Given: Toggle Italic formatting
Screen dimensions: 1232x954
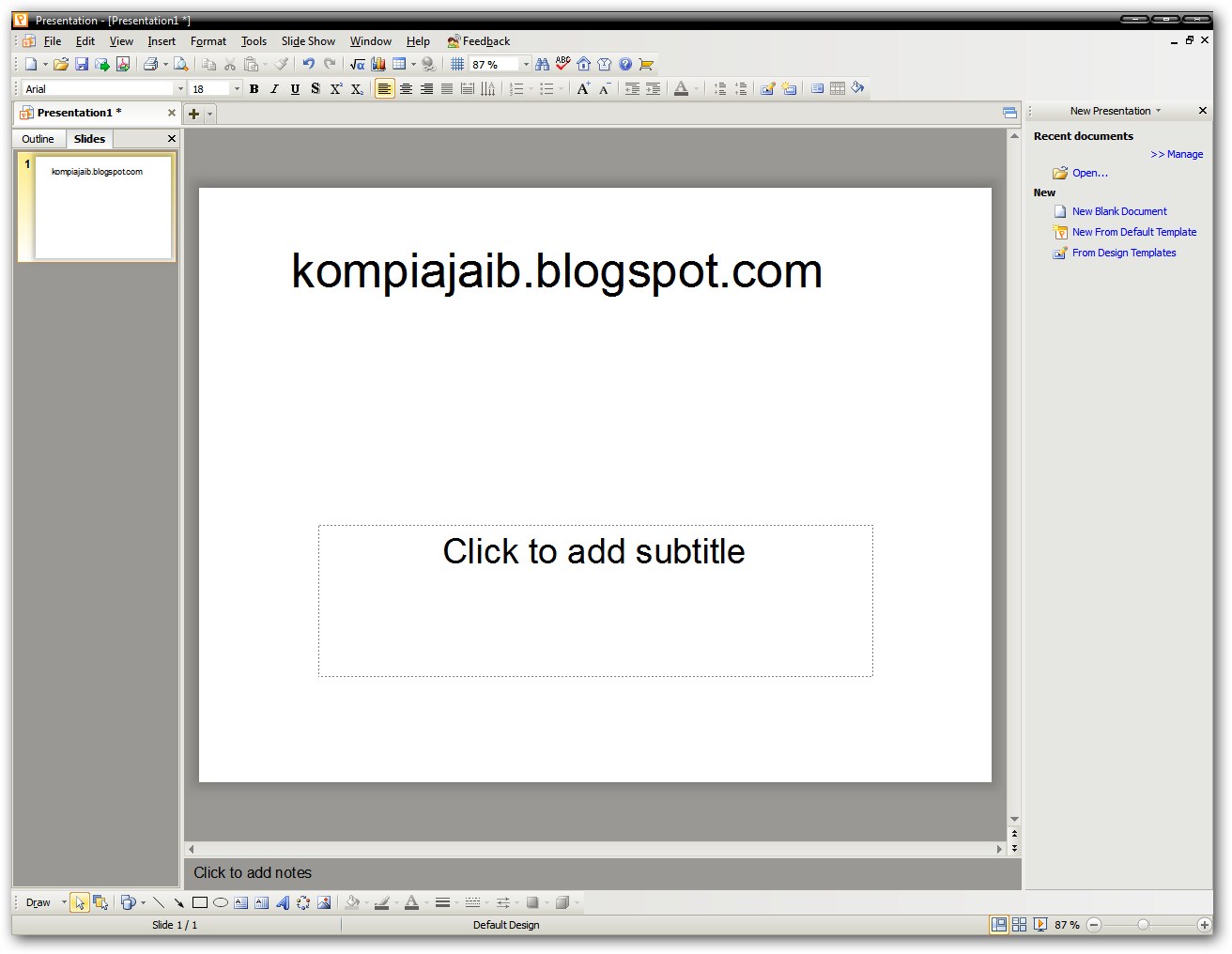Looking at the screenshot, I should [x=274, y=88].
